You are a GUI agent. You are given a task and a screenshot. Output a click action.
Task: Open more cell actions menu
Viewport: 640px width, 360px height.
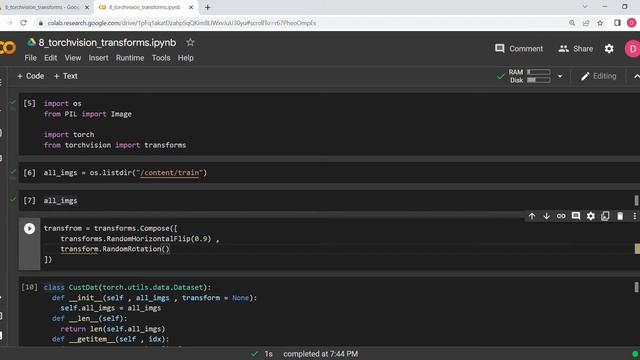coord(634,216)
